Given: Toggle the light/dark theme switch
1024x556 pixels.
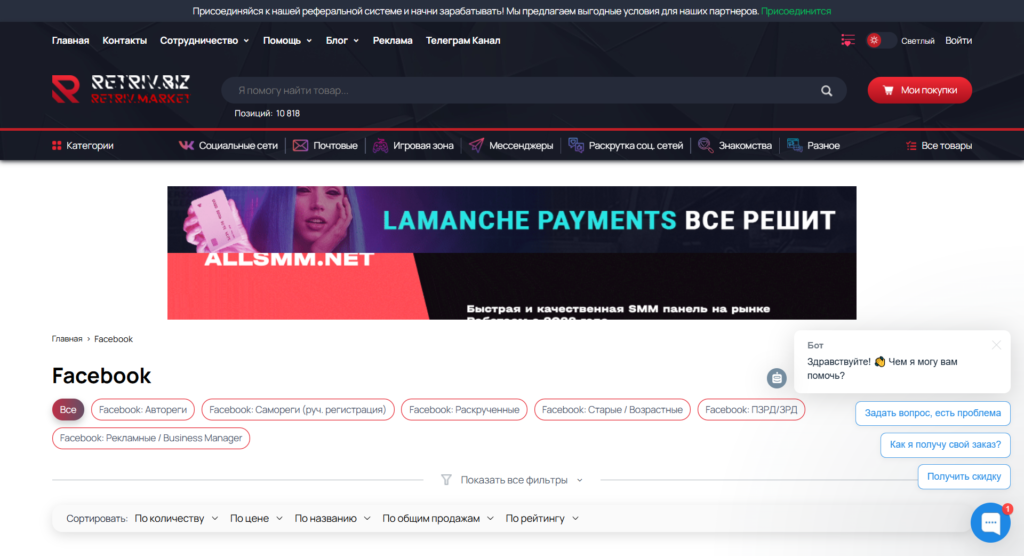Looking at the screenshot, I should click(x=880, y=41).
